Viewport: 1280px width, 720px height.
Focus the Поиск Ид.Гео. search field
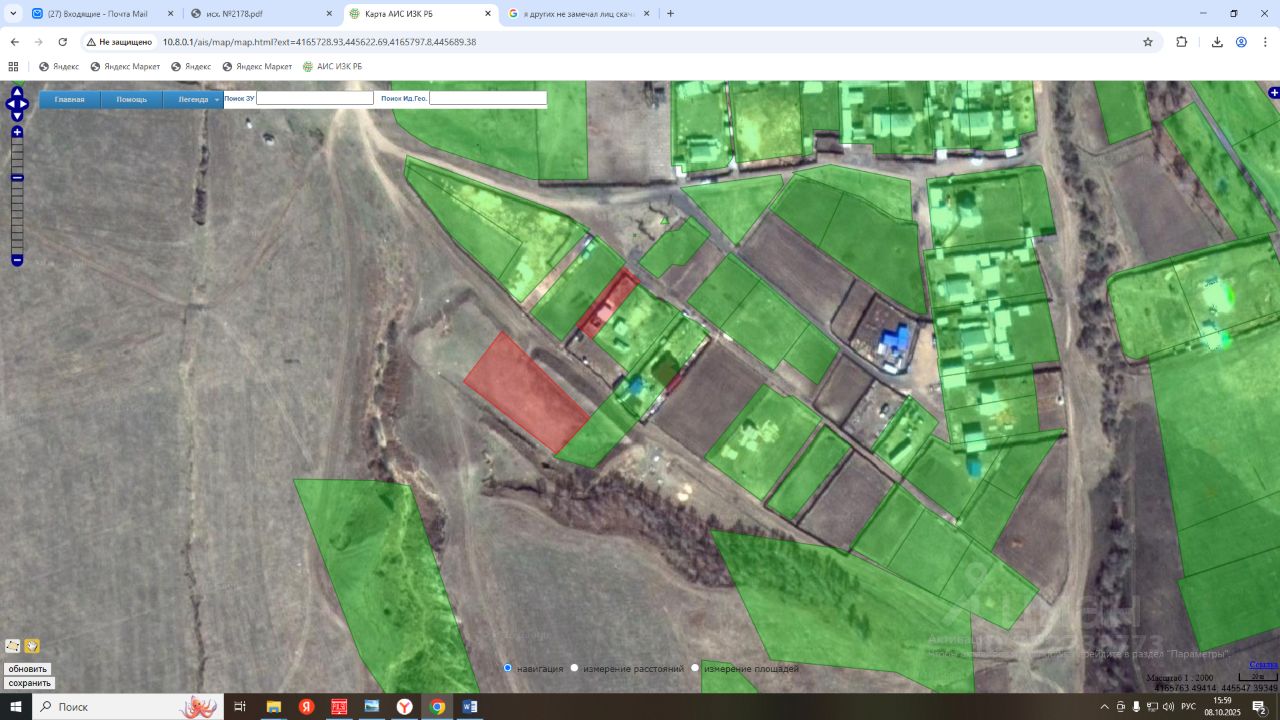(x=488, y=98)
